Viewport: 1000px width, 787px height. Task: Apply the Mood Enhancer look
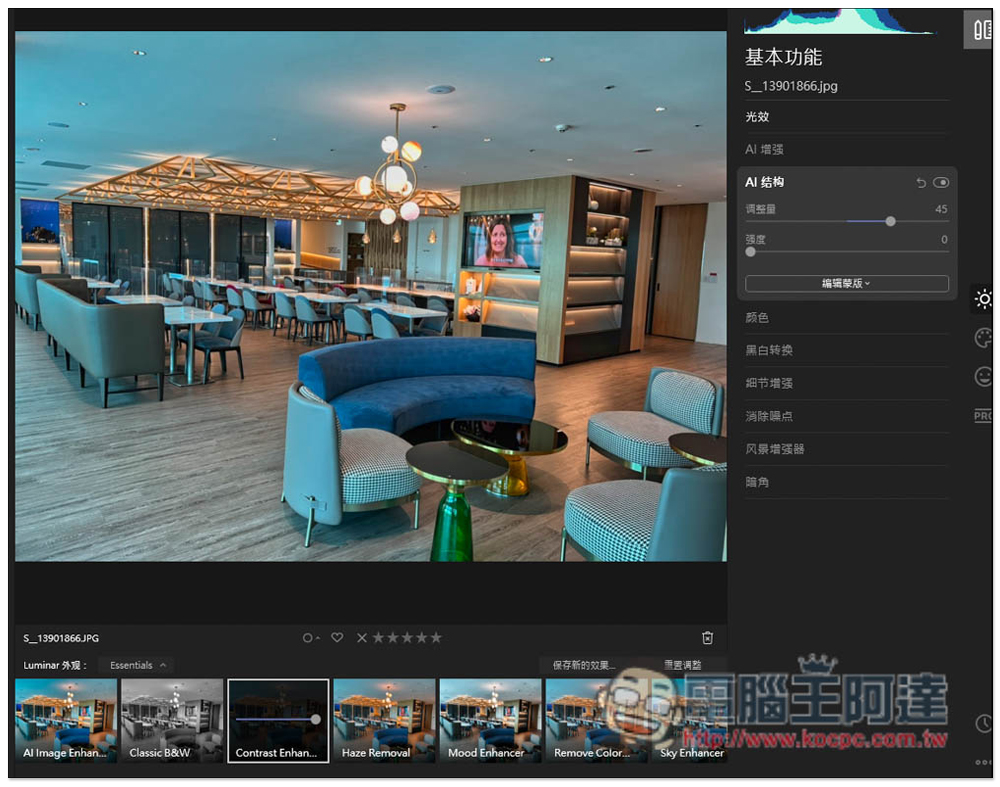pos(490,721)
